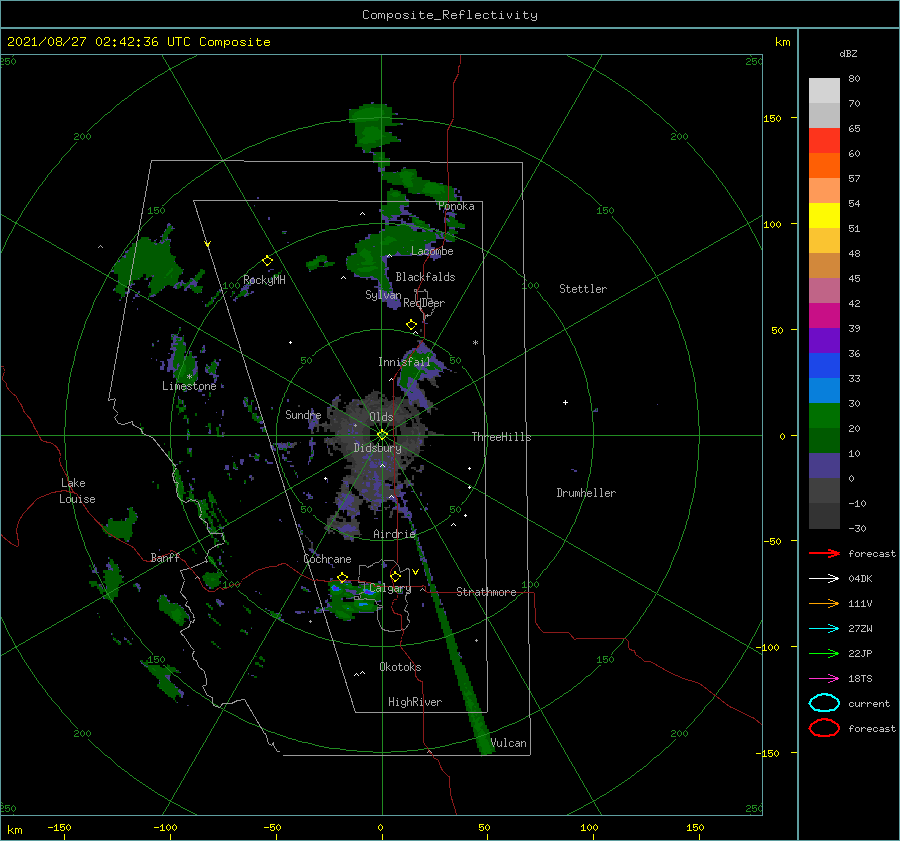Select the bright red legend color swatch
The image size is (900, 841).
[824, 141]
